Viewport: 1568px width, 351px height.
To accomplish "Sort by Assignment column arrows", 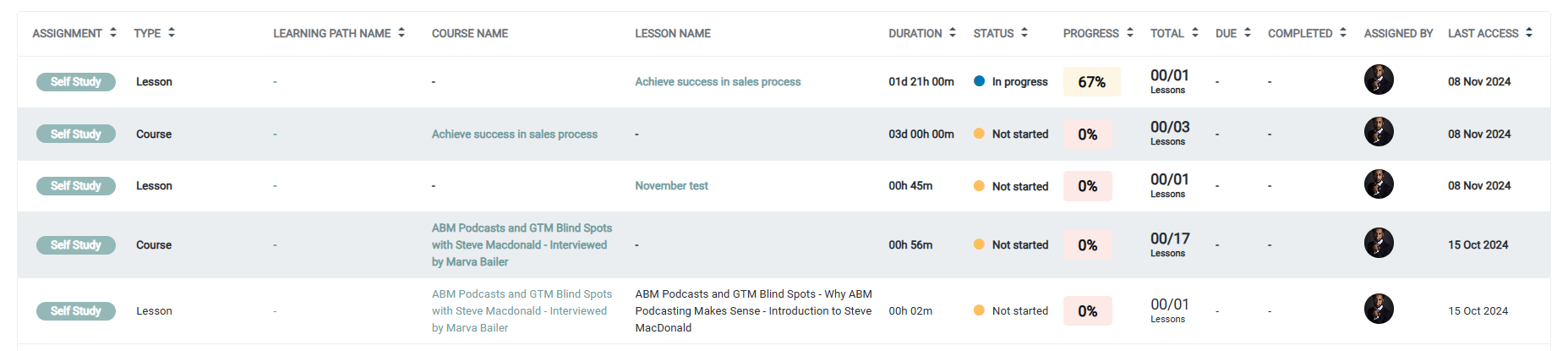I will 113,33.
